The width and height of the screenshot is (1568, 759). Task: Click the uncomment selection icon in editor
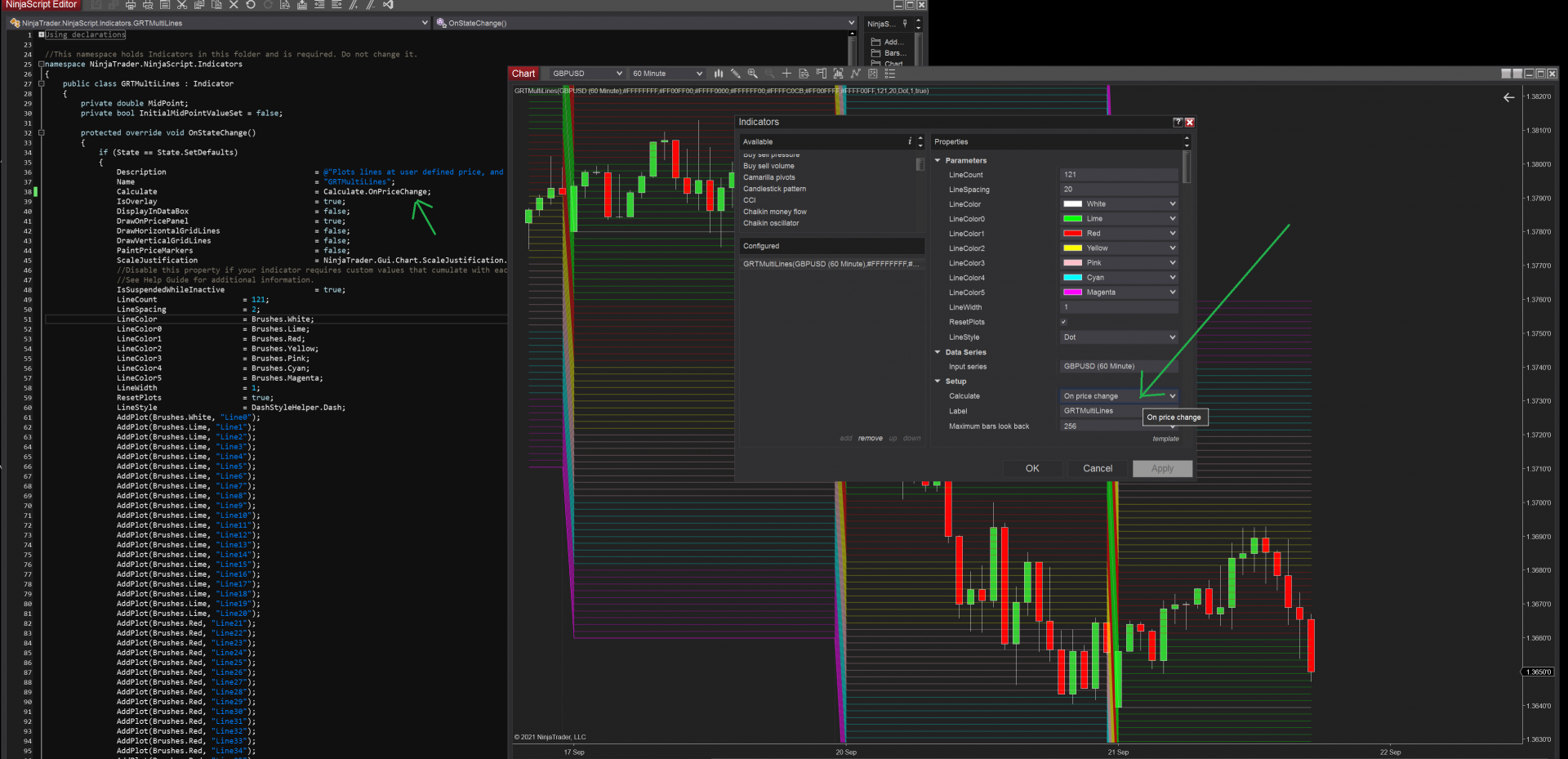point(371,5)
